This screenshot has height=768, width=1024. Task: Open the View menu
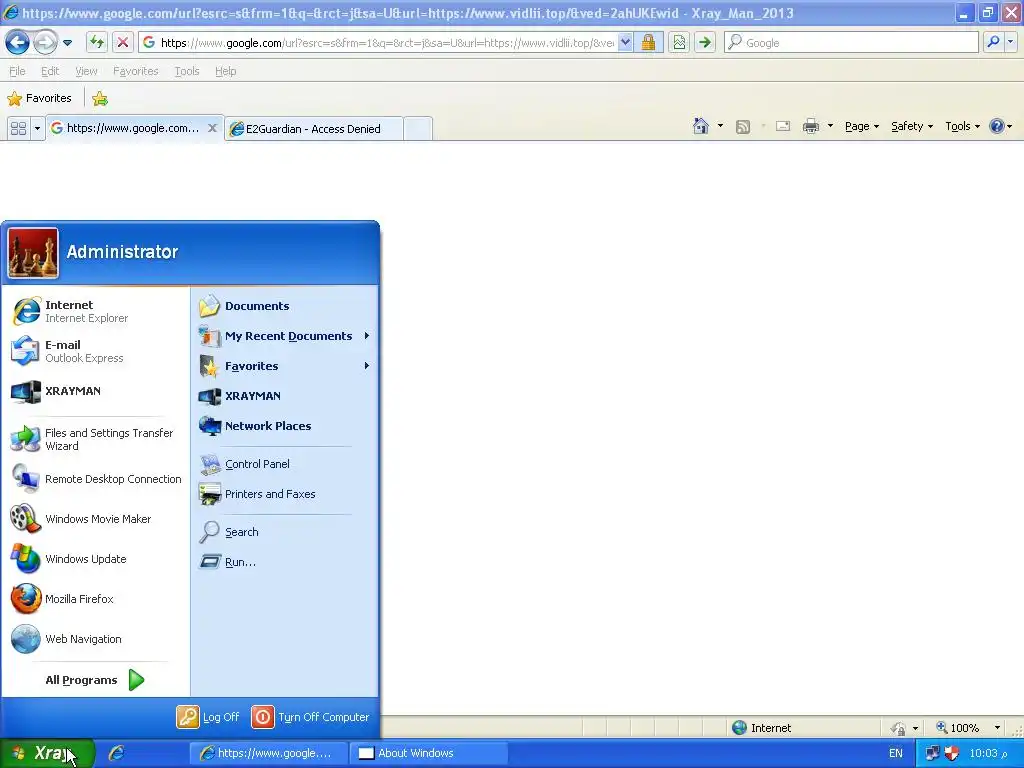click(86, 71)
